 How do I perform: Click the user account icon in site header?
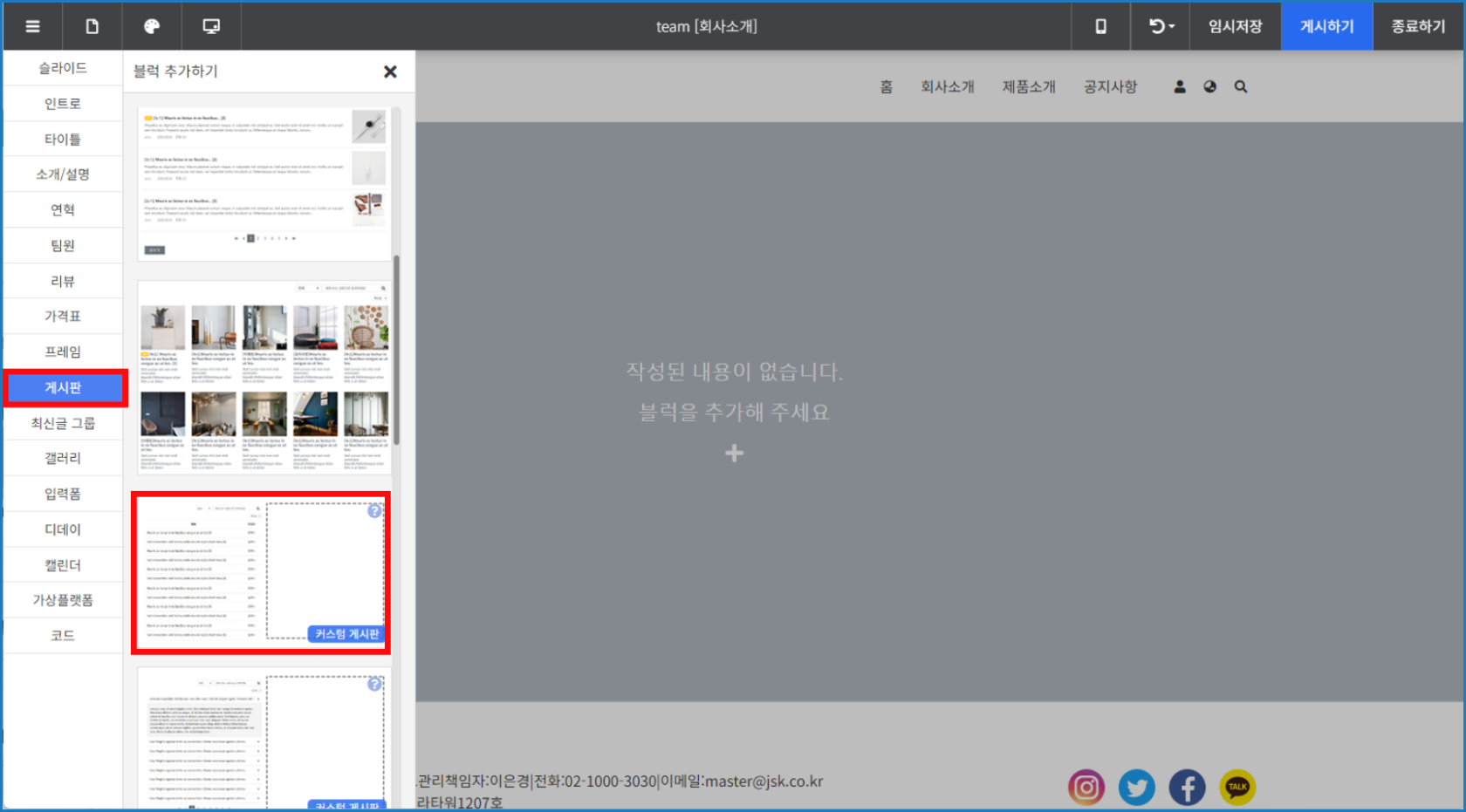coord(1180,86)
